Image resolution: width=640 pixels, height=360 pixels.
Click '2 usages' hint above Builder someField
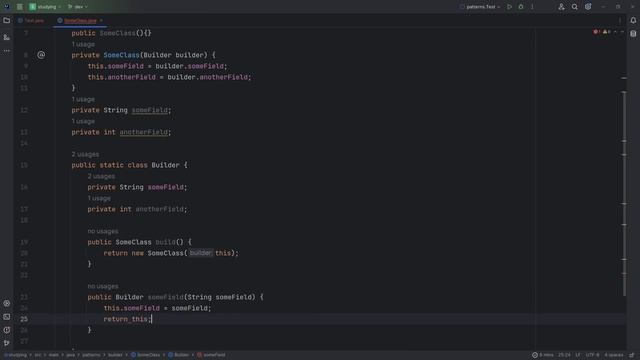click(101, 176)
